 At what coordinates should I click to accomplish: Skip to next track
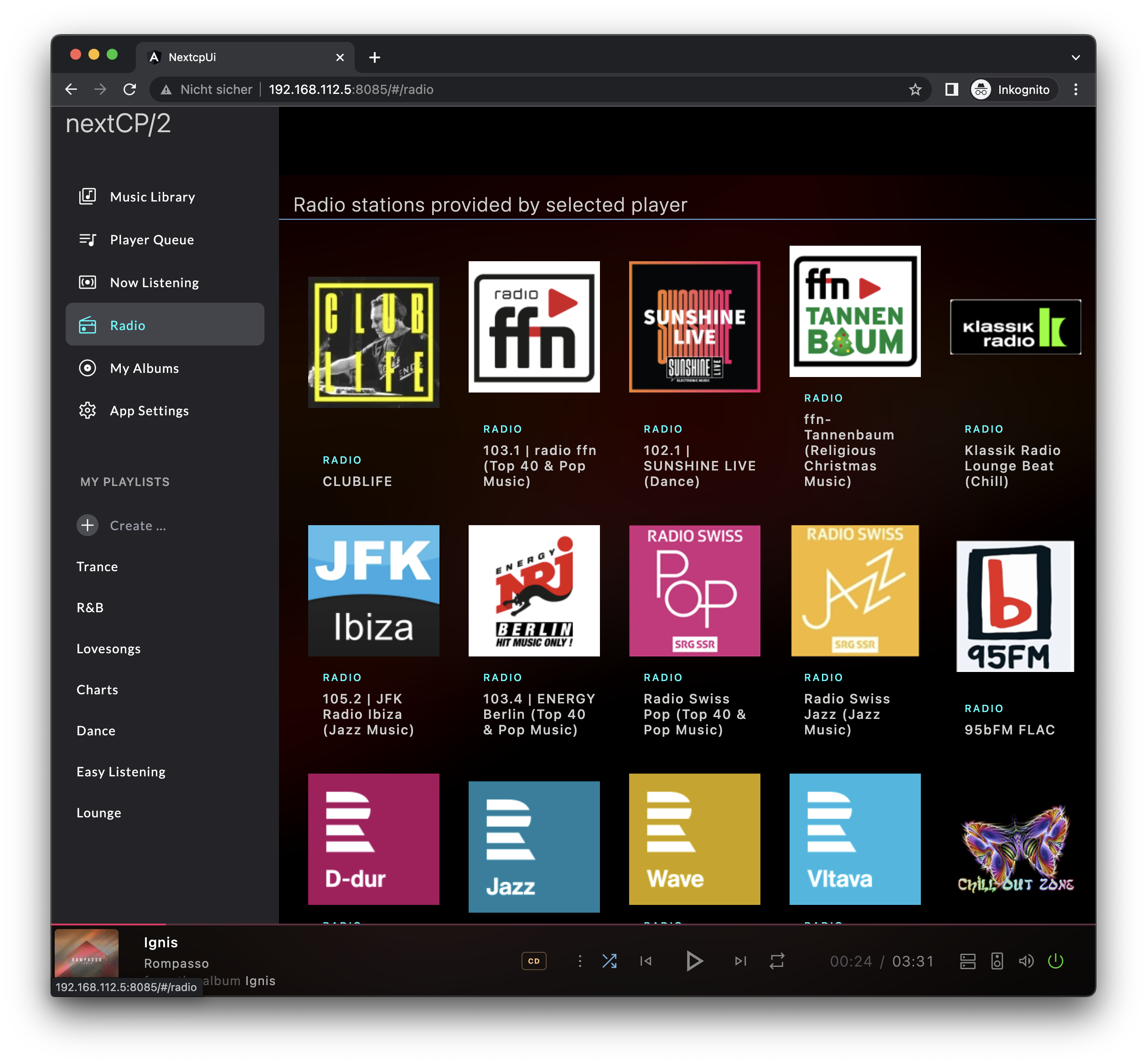point(740,961)
